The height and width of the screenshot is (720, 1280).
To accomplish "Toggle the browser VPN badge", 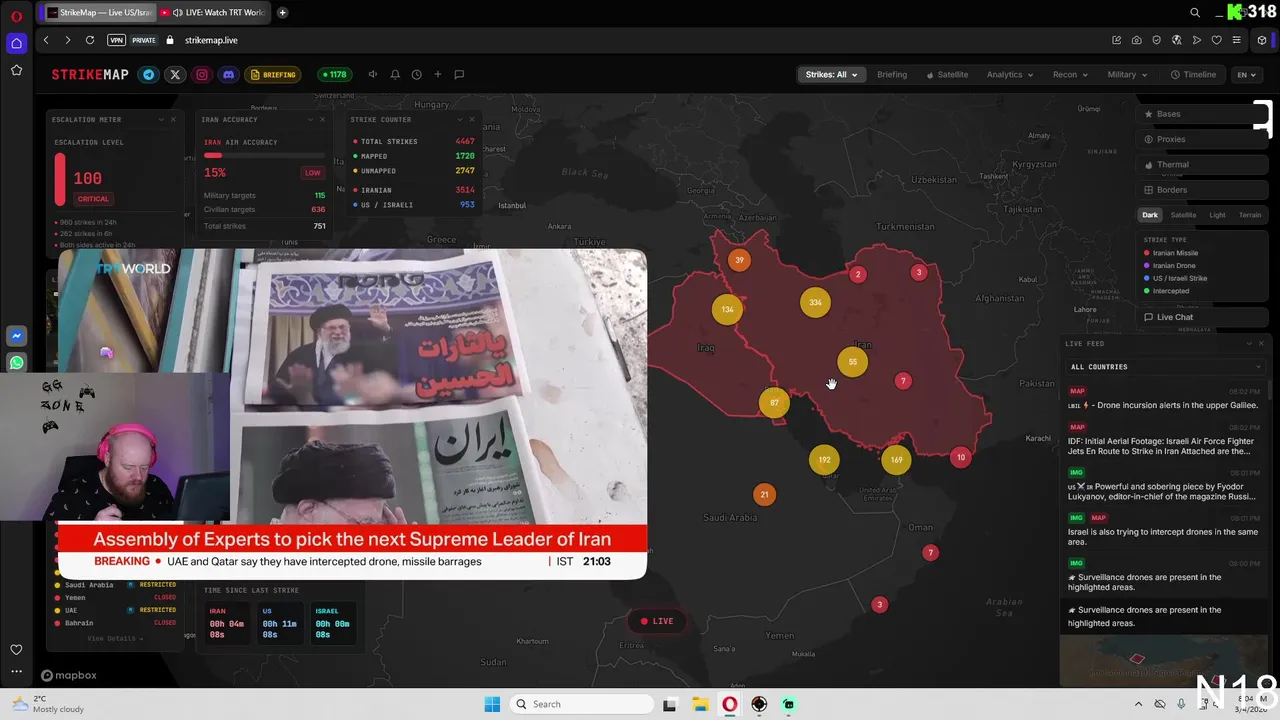I will click(117, 40).
